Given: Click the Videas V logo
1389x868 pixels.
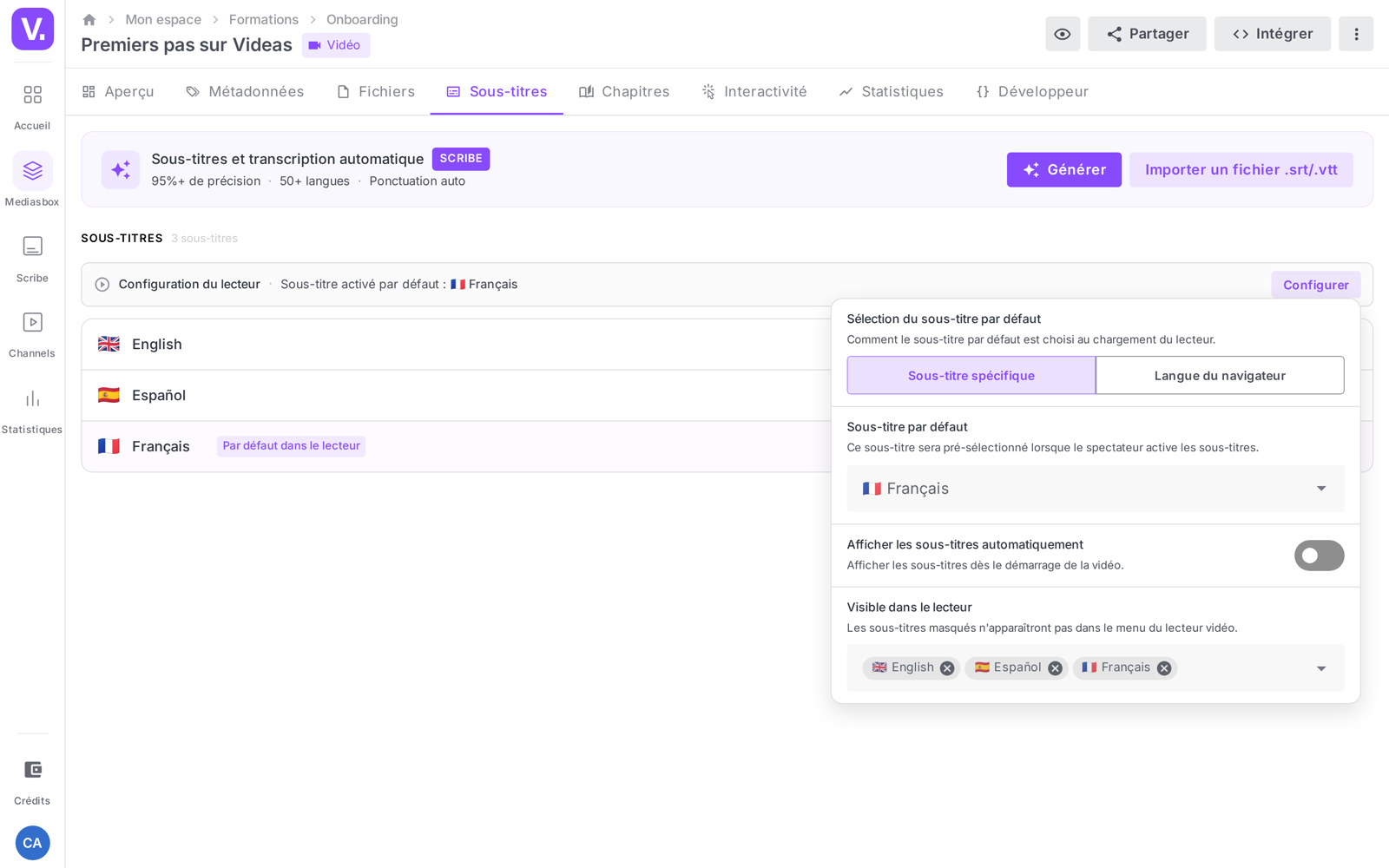Looking at the screenshot, I should point(32,29).
